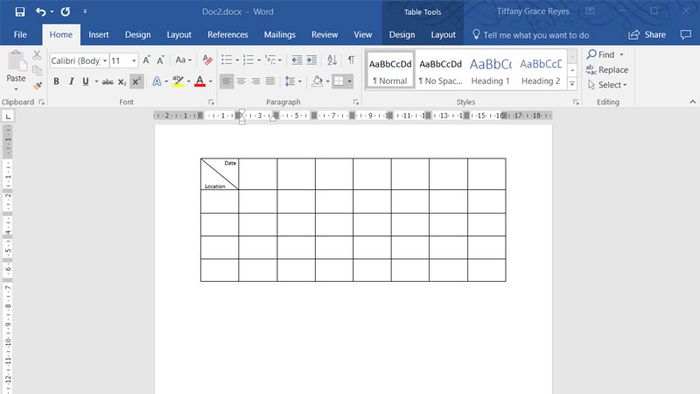Activate the Format Painter brush
The height and width of the screenshot is (394, 700).
37,85
